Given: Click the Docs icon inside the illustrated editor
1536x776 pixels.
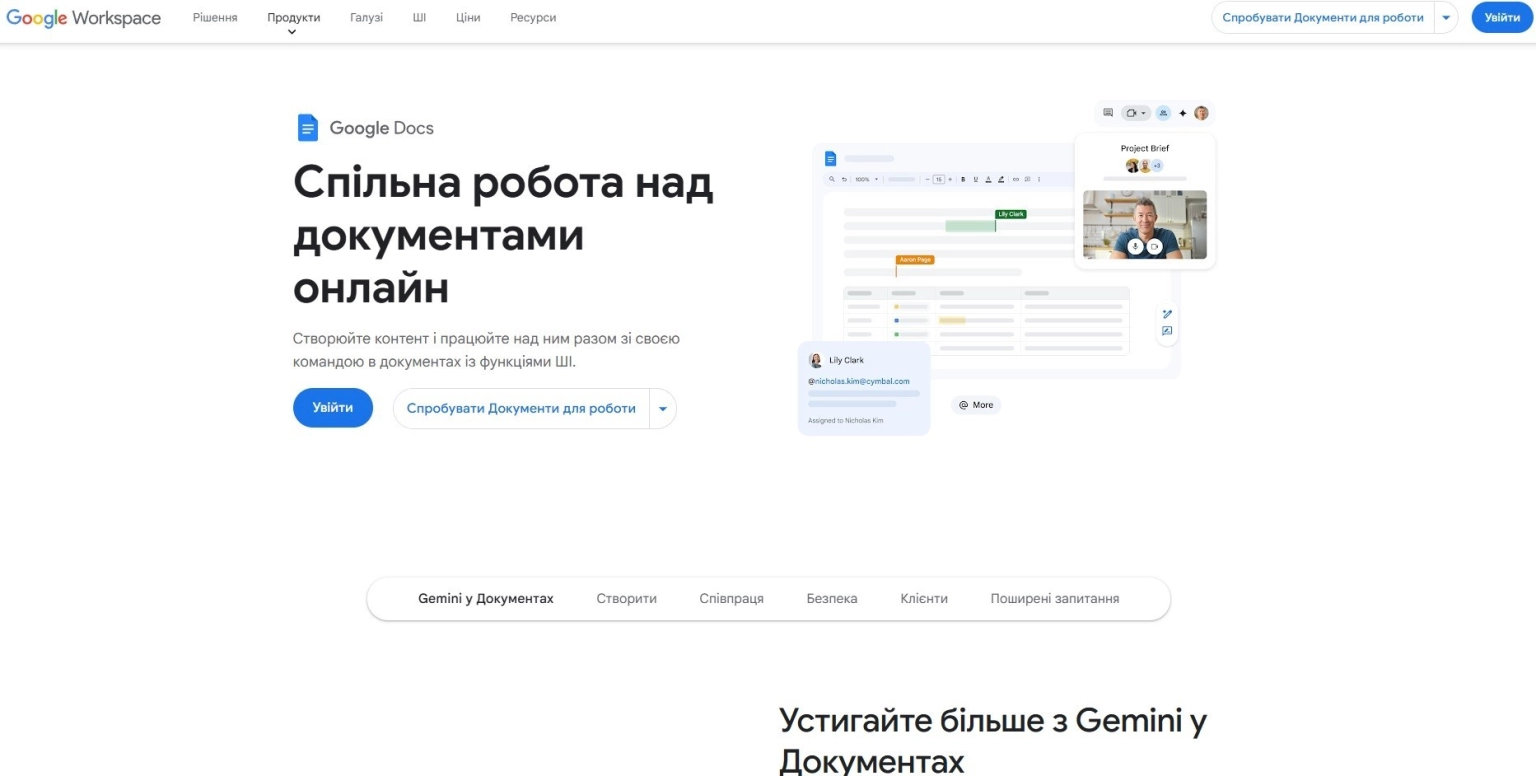Looking at the screenshot, I should click(x=830, y=158).
